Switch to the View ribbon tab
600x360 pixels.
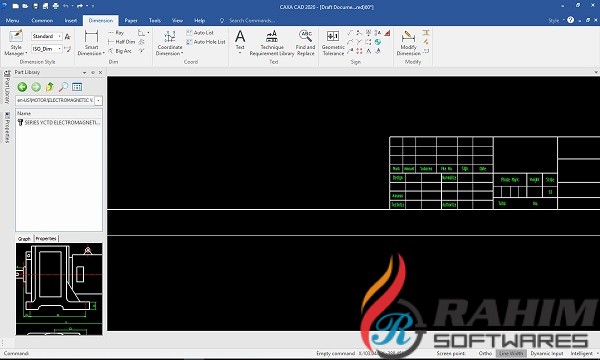(177, 20)
